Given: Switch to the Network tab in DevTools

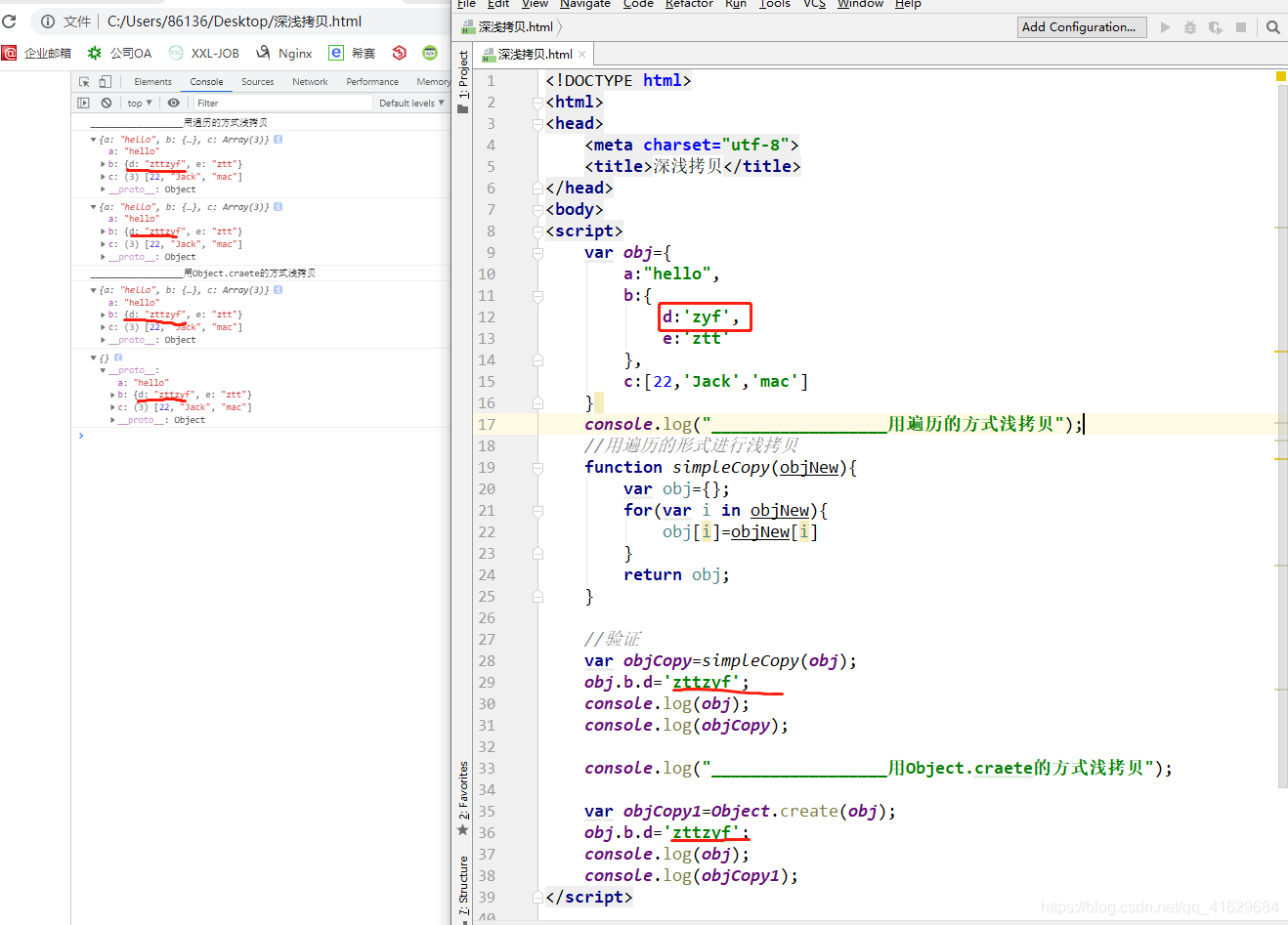Looking at the screenshot, I should click(x=310, y=82).
